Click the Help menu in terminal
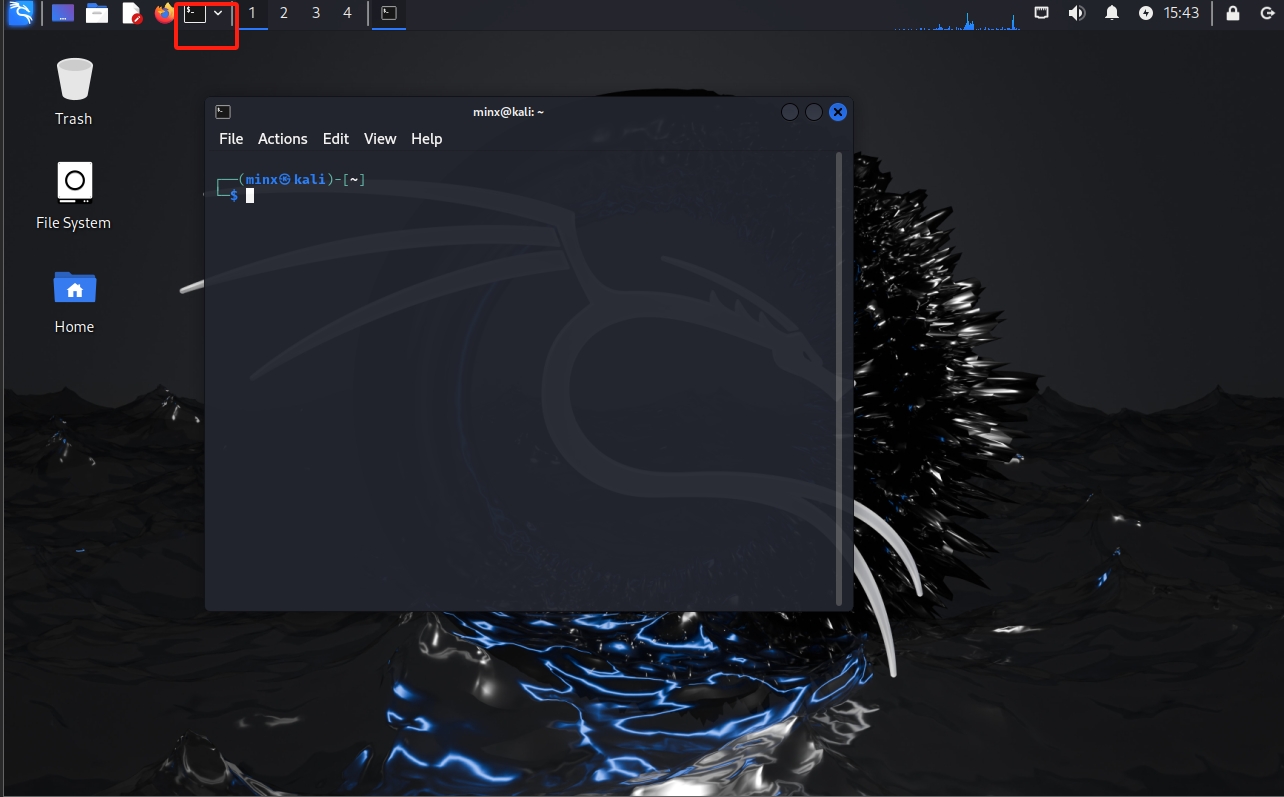The width and height of the screenshot is (1284, 797). [426, 139]
